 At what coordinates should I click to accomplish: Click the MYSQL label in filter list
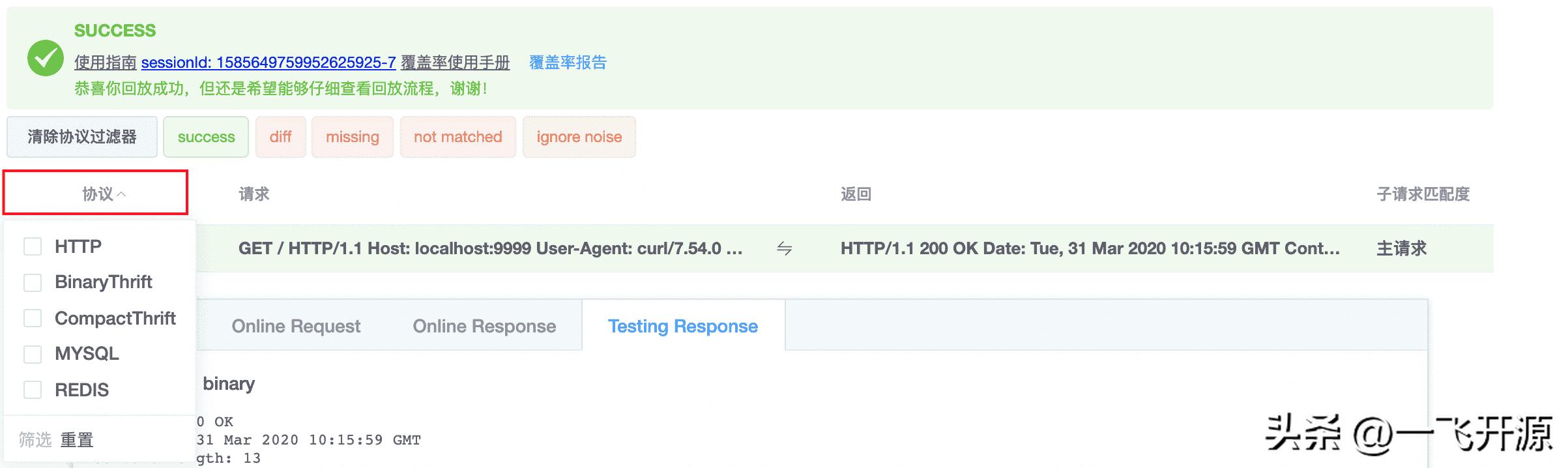87,354
